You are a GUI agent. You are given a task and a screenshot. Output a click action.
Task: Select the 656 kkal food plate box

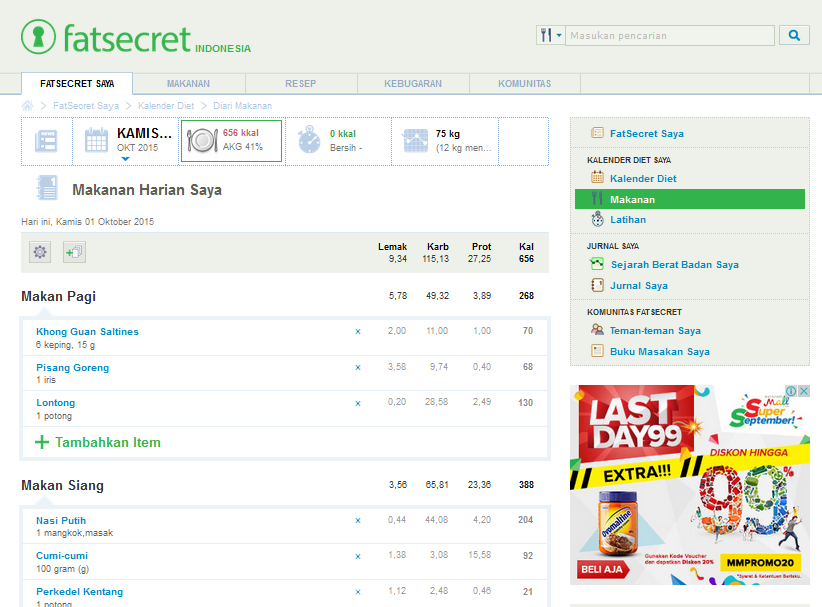231,141
